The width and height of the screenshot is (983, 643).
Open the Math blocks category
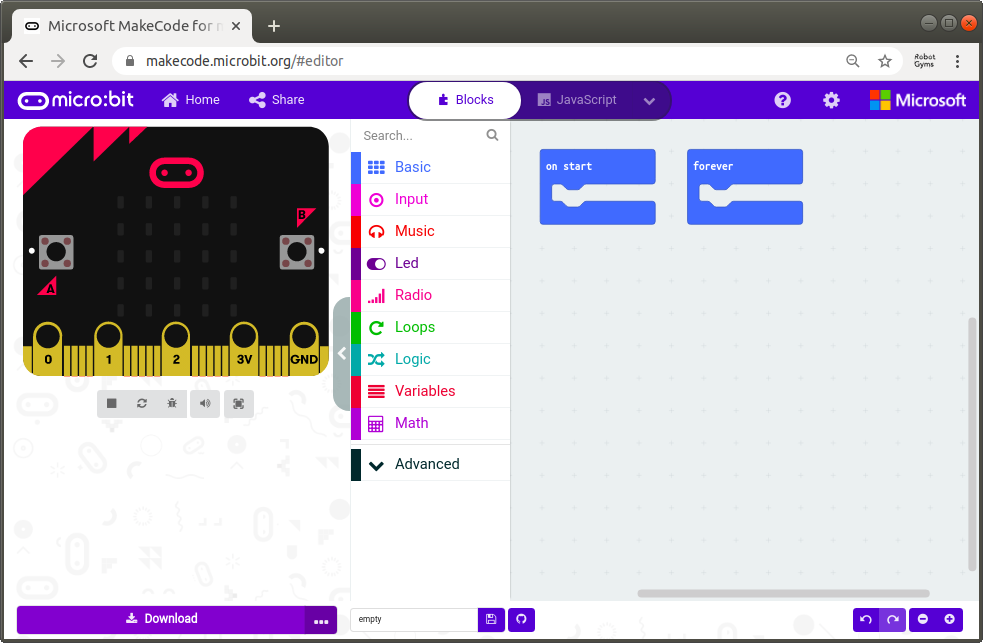[431, 423]
